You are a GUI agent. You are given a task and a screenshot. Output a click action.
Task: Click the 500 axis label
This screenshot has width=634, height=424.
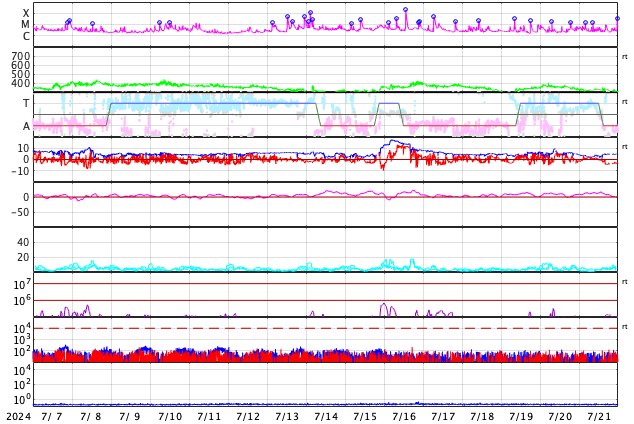pyautogui.click(x=21, y=74)
